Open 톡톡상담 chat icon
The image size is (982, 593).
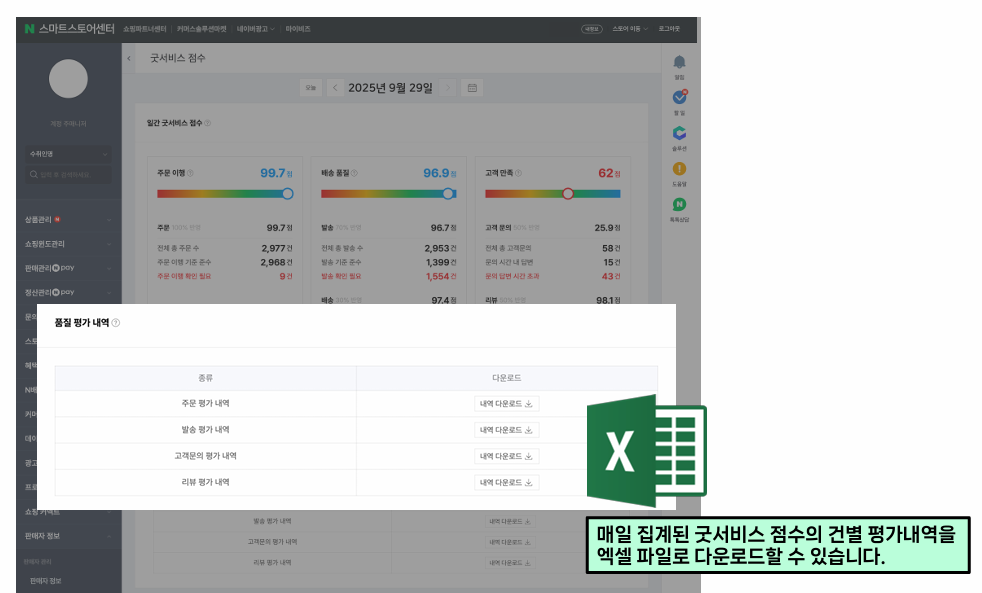(x=680, y=205)
